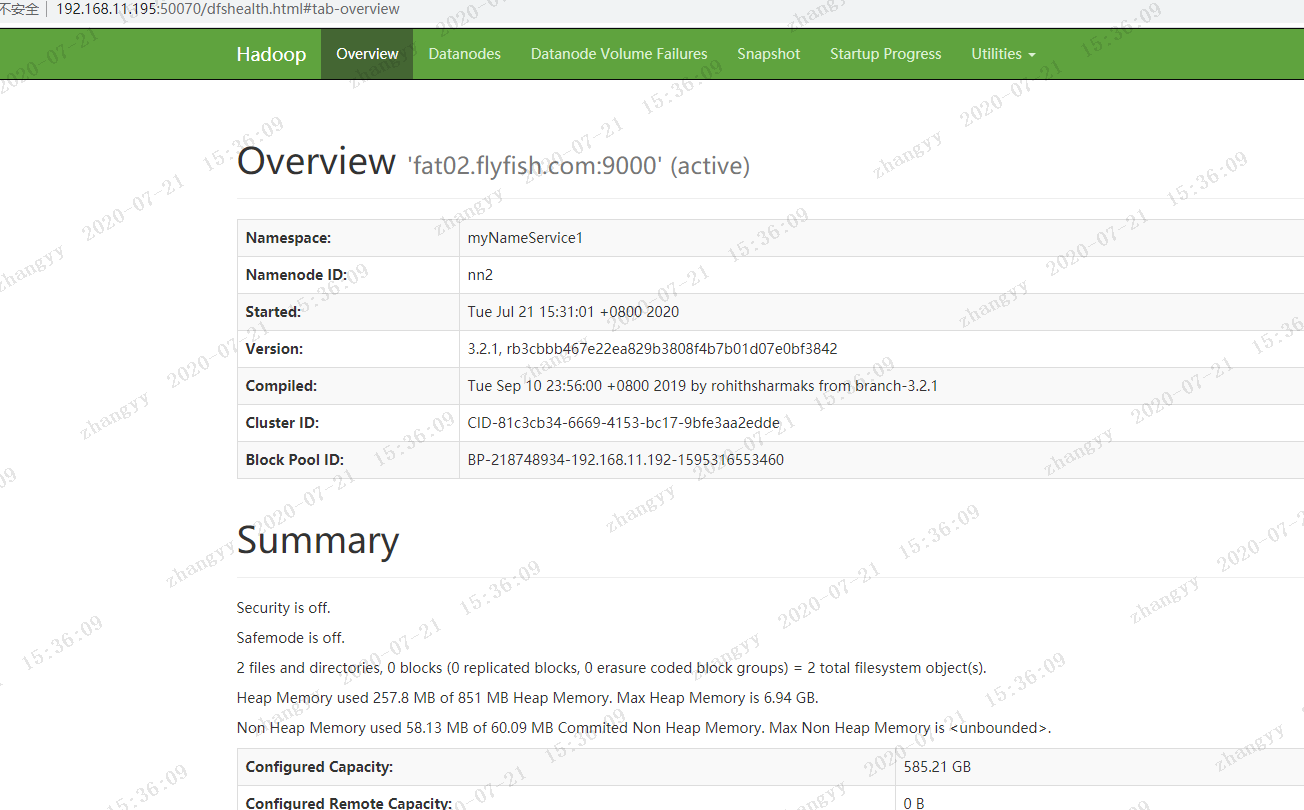Click the Namespace: row label
This screenshot has width=1304, height=810.
coord(288,238)
